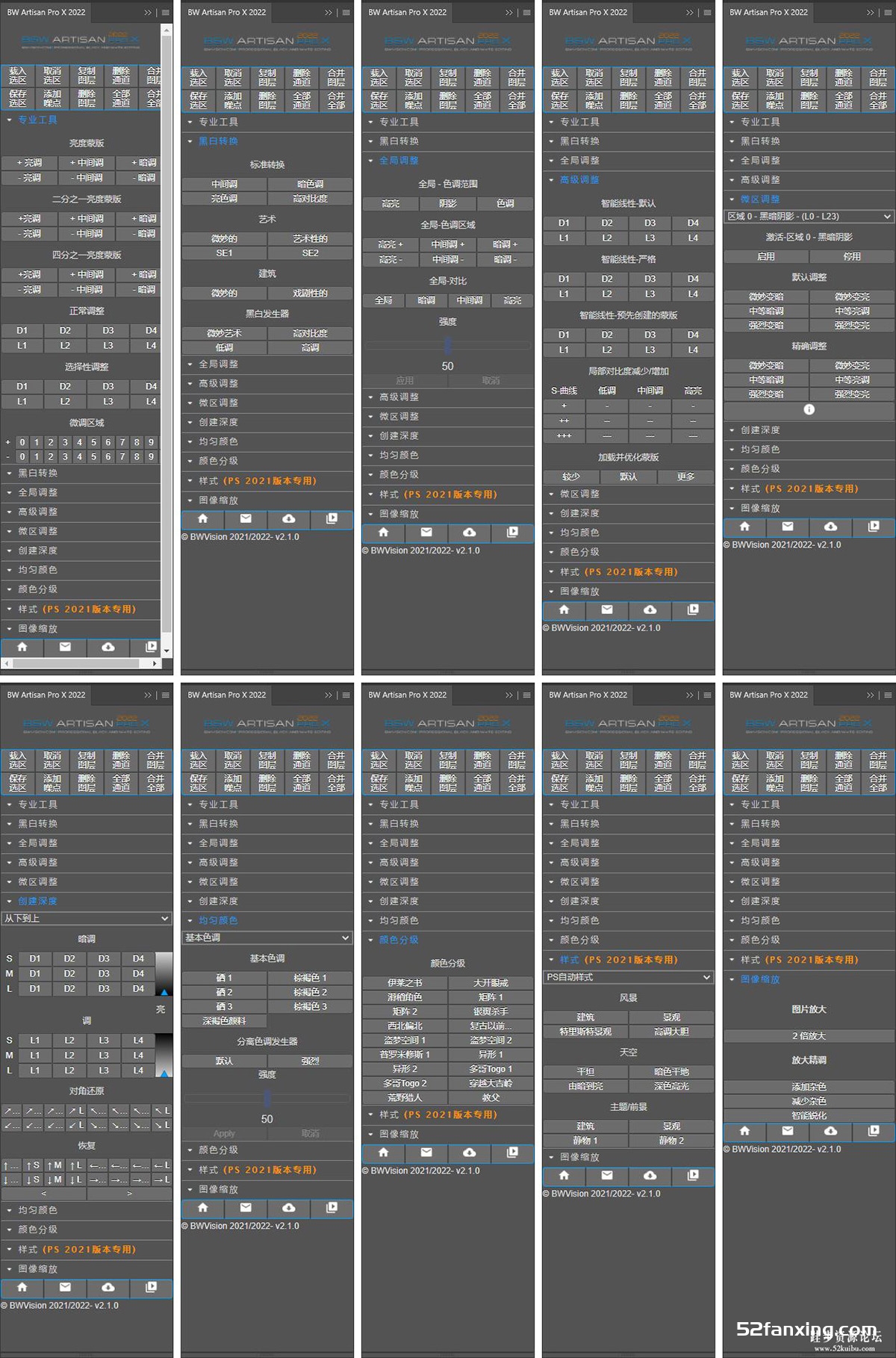
Task: Click the 更多 button under 加载并优化蒙版
Action: [685, 477]
